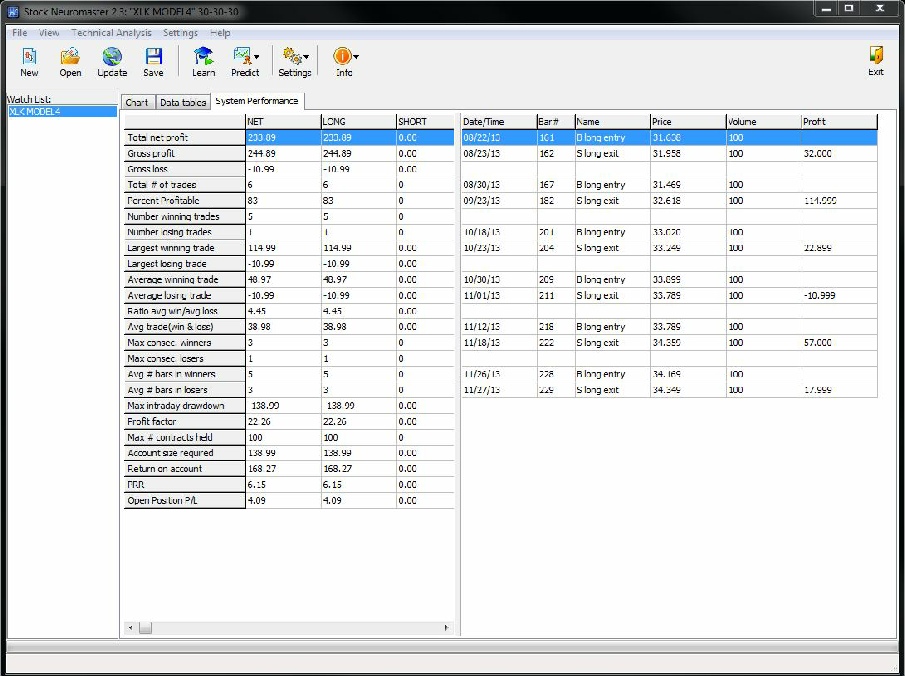Screen dimensions: 905x676
Task: Open the File menu
Action: coord(20,33)
